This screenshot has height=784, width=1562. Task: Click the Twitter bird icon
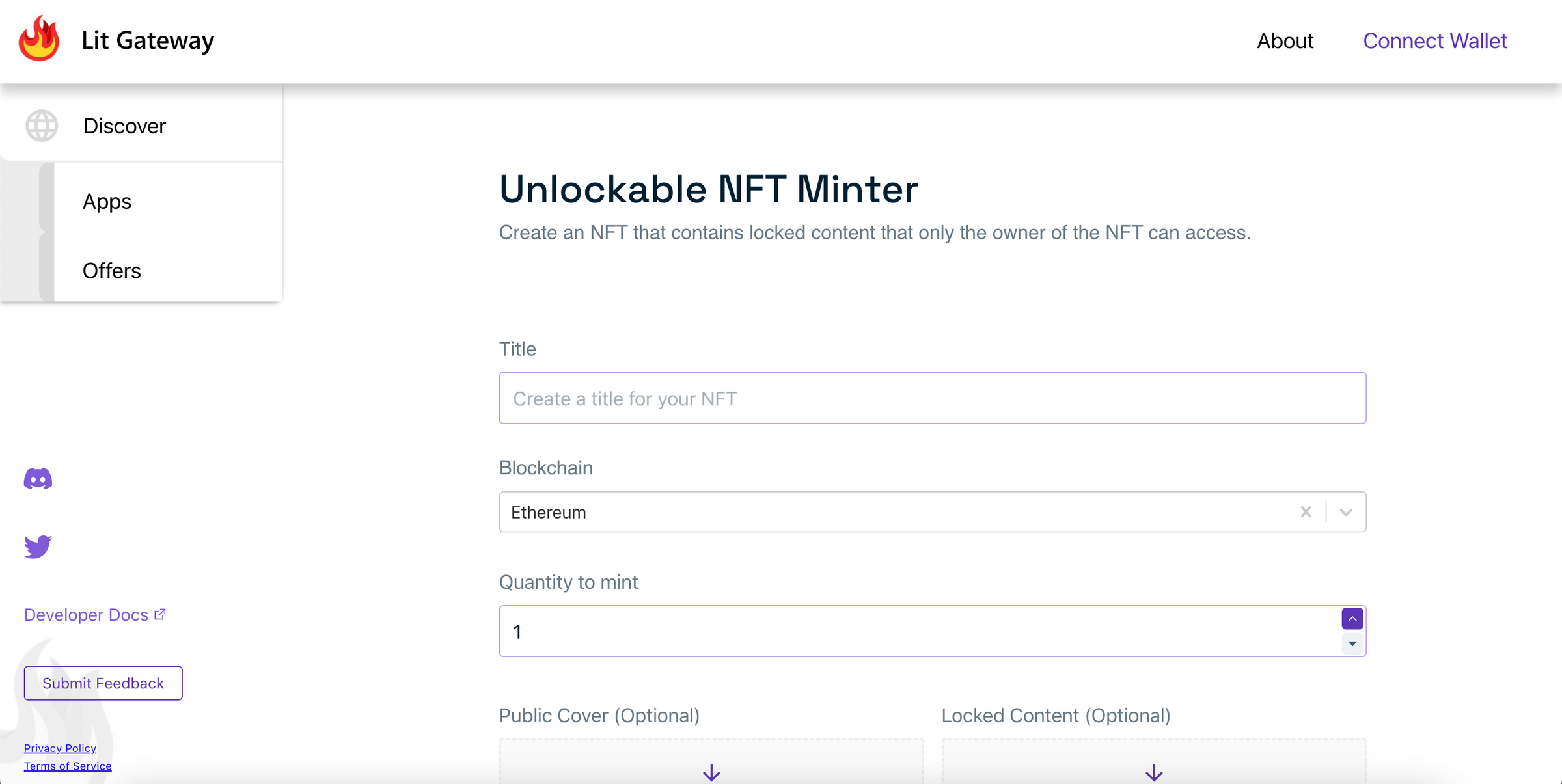[37, 547]
